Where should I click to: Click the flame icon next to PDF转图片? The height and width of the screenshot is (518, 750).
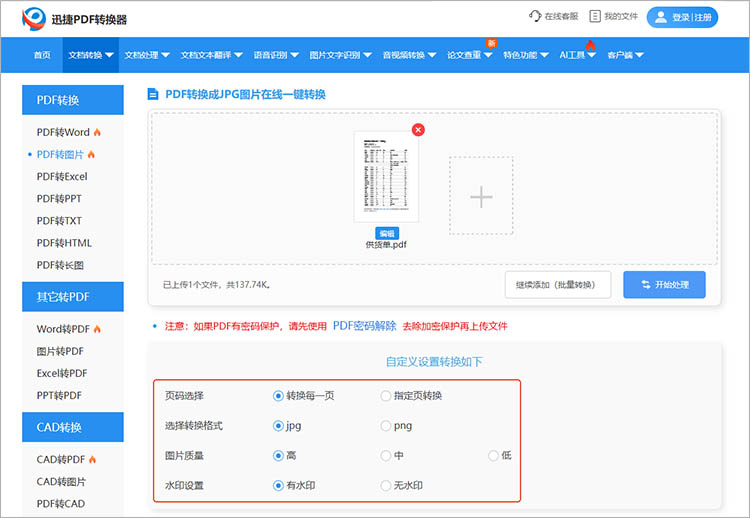91,154
